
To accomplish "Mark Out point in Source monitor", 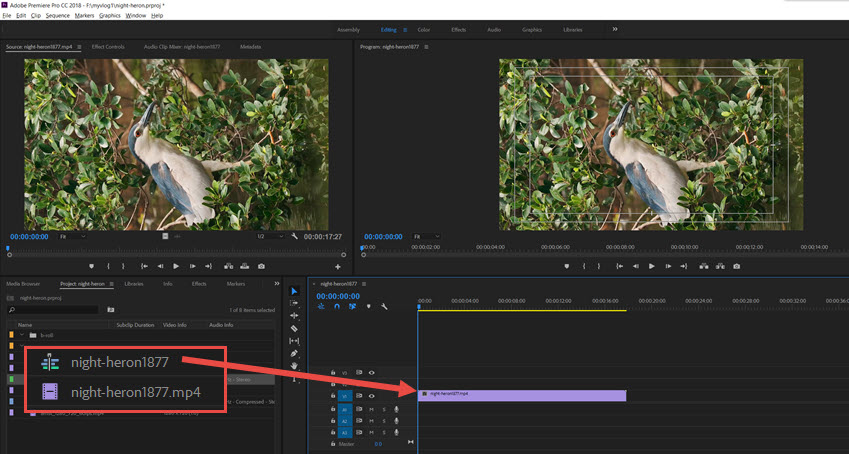I will click(123, 267).
